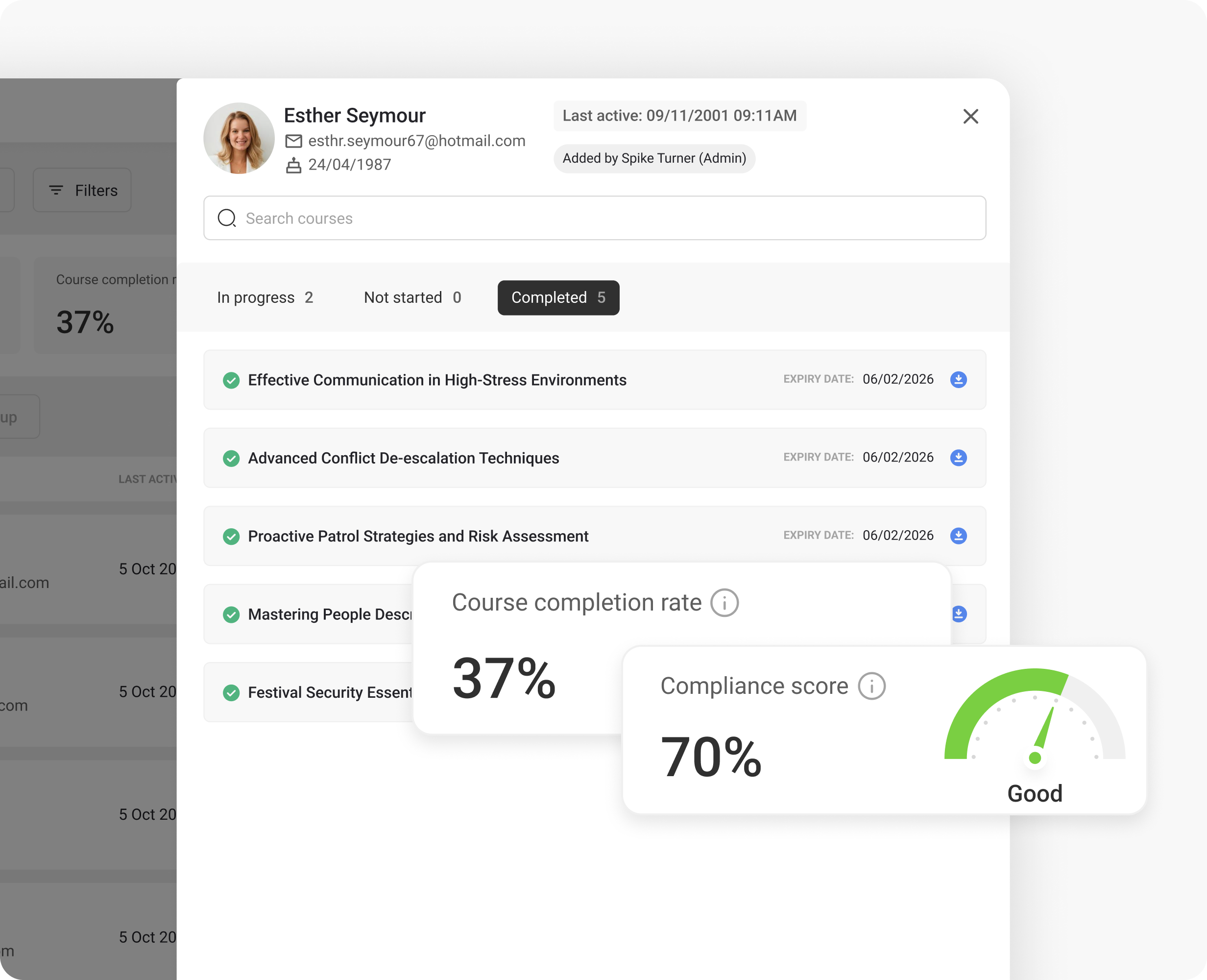Click green check on Mastering People course
1207x980 pixels.
[x=231, y=614]
